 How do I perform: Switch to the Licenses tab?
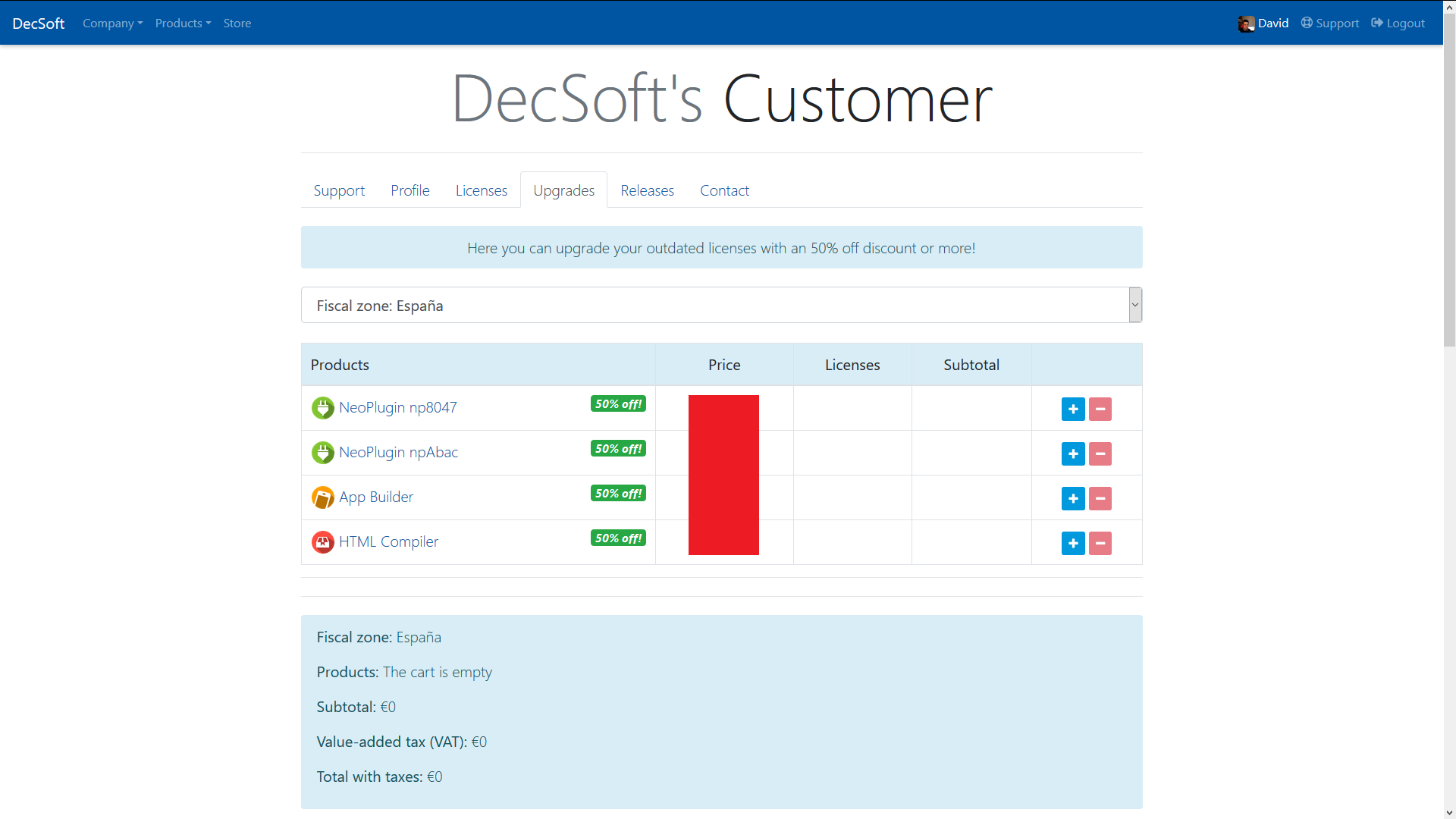481,190
